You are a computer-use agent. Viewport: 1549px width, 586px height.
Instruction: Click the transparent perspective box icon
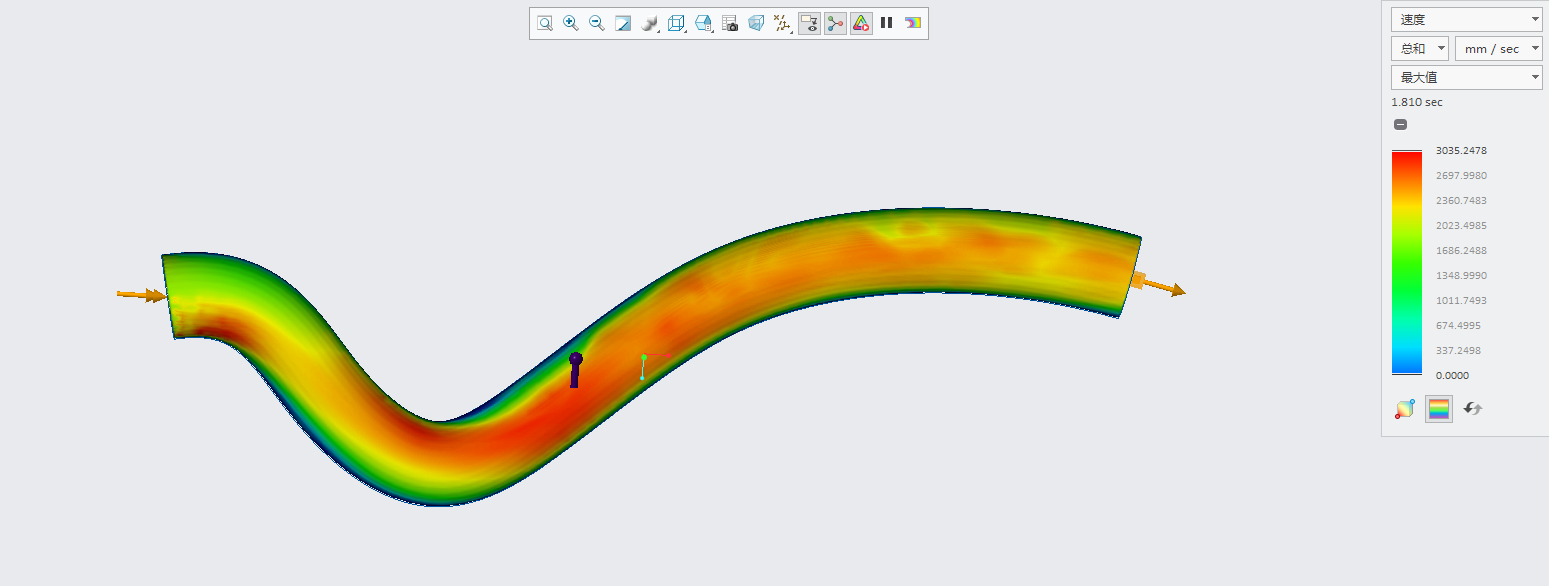coord(756,23)
